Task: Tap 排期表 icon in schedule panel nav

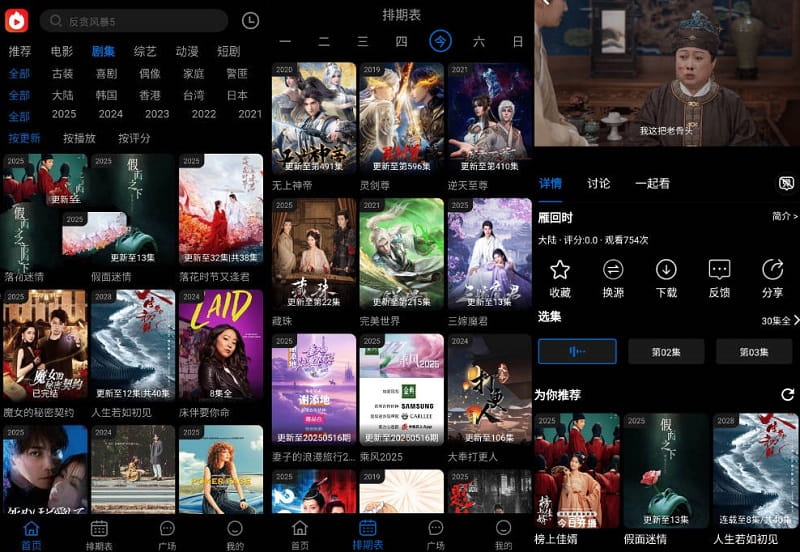Action: [x=367, y=528]
